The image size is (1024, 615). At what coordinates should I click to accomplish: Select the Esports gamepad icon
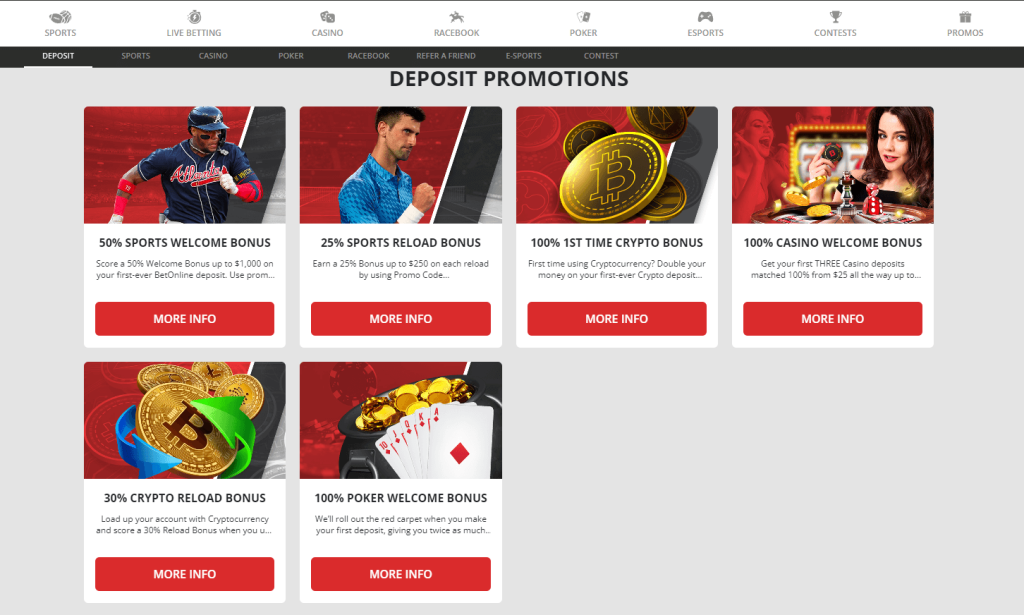(x=705, y=18)
